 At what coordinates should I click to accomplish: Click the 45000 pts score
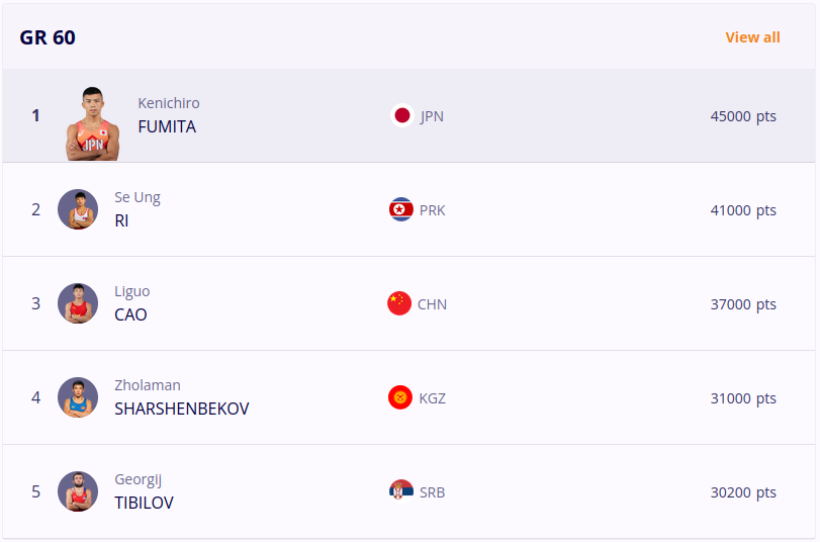coord(743,116)
